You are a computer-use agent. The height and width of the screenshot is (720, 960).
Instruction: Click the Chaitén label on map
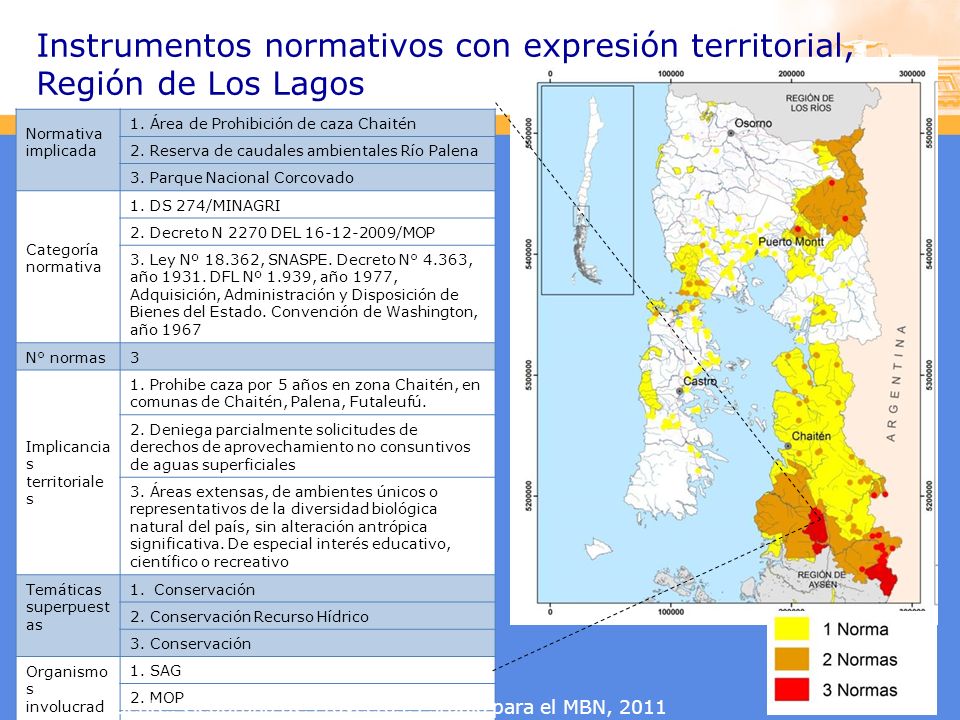click(x=811, y=436)
